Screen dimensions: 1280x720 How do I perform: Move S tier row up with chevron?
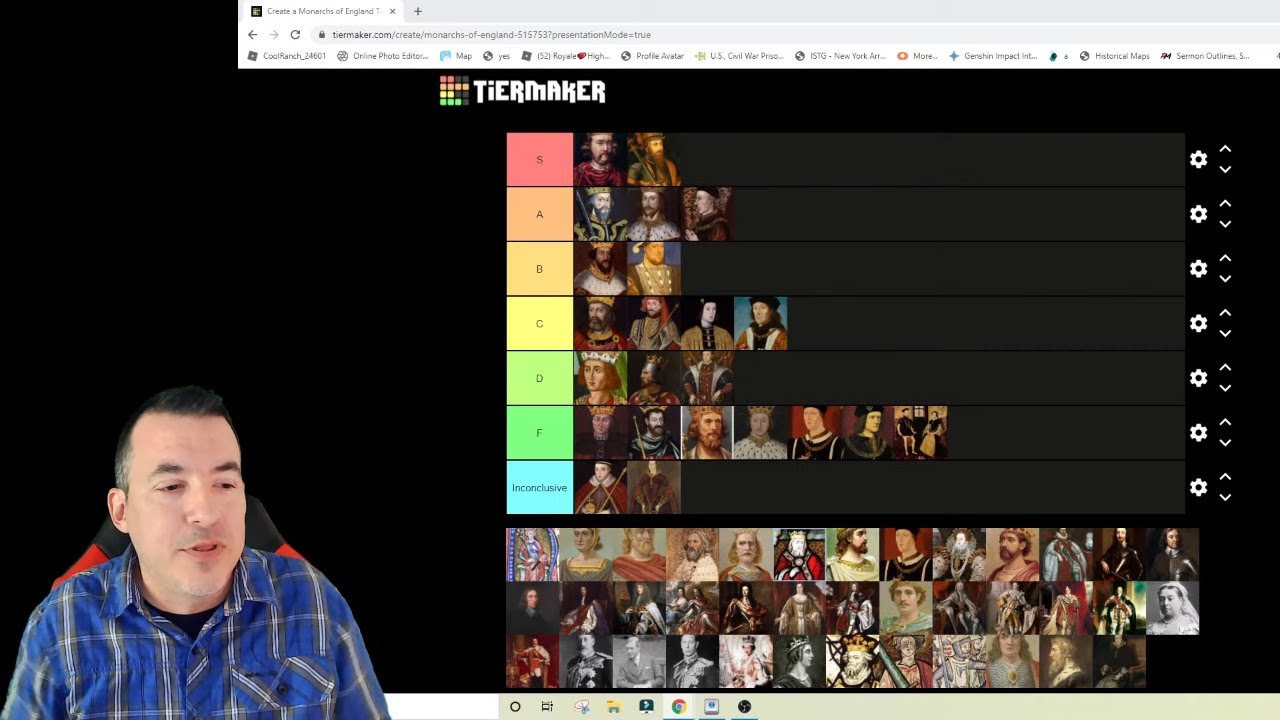click(1225, 149)
